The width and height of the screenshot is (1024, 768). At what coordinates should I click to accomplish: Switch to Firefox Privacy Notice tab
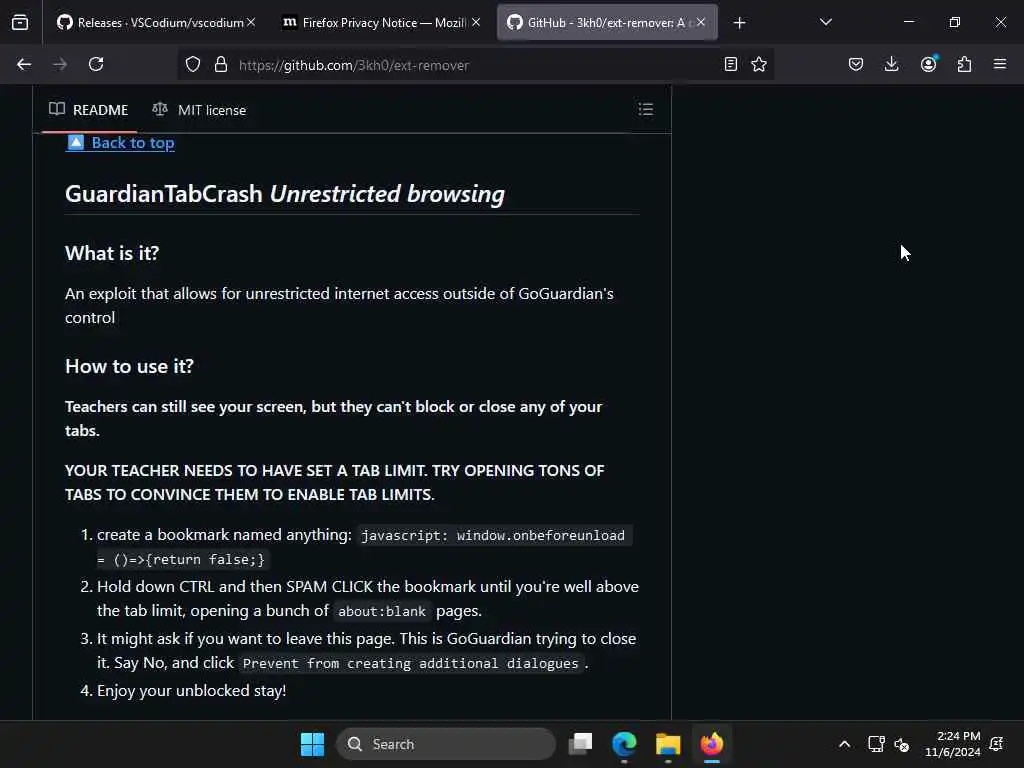(382, 22)
